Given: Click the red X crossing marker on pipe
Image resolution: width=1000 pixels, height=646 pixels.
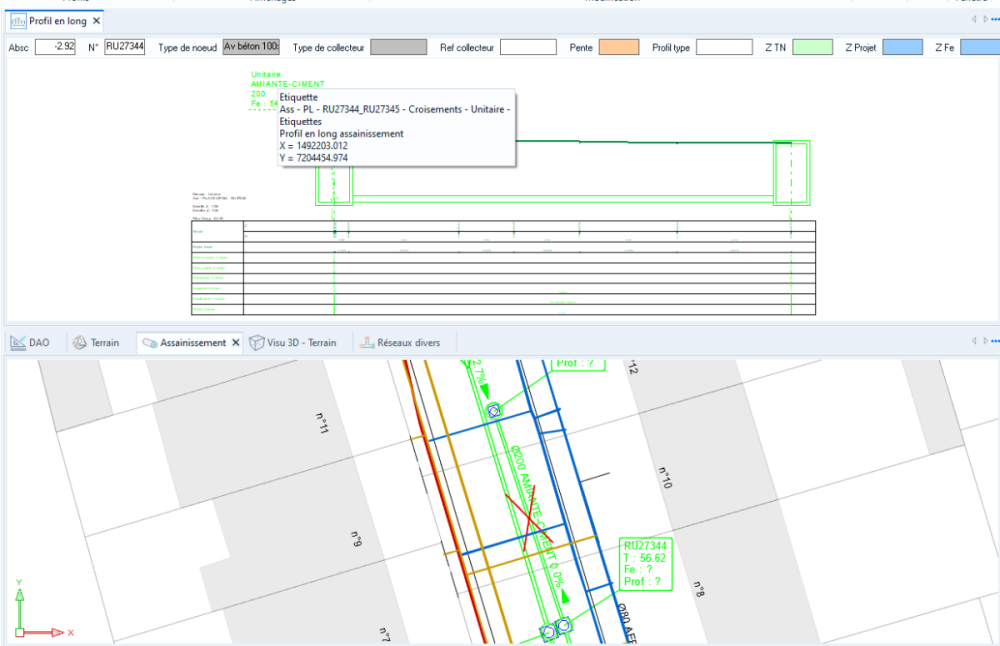Looking at the screenshot, I should tap(529, 523).
